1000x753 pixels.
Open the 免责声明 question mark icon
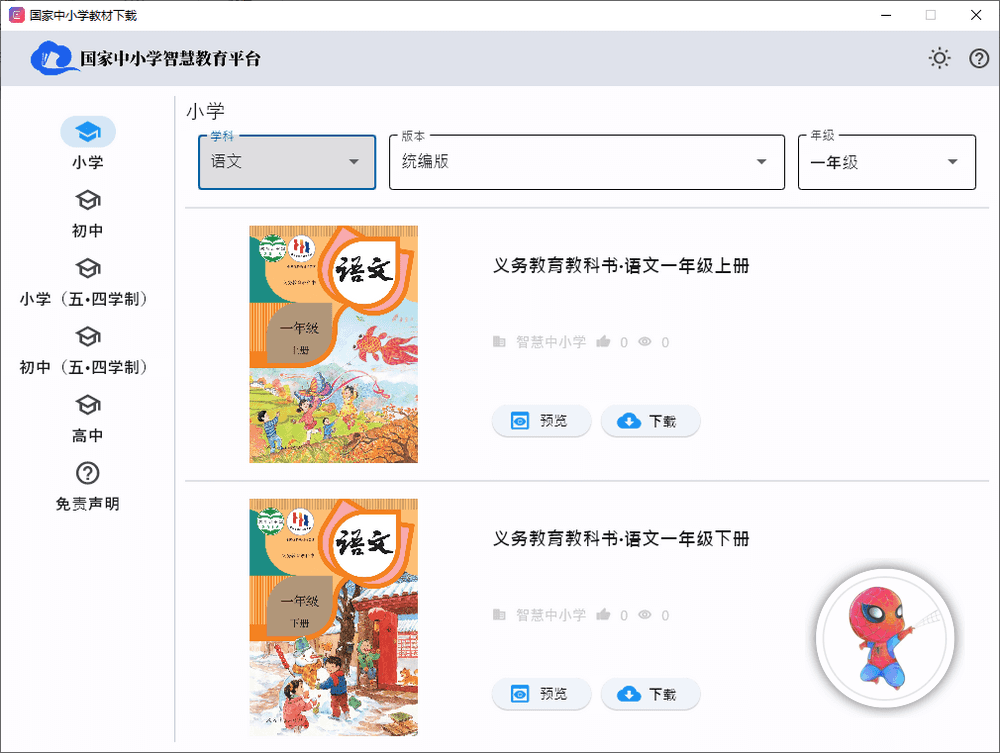[x=88, y=472]
